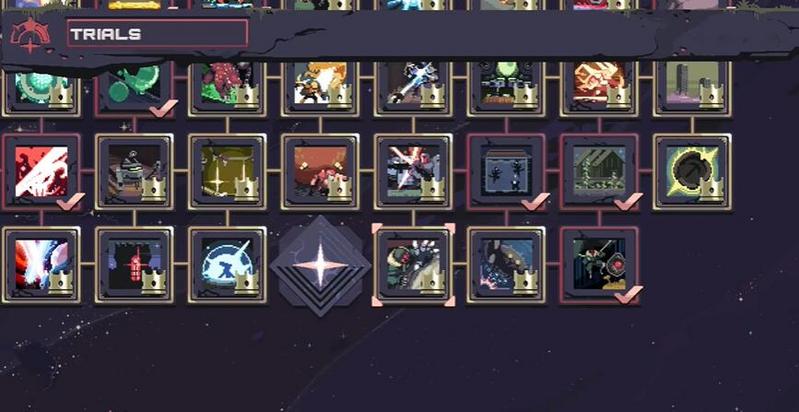Open the completed shield-bearing fighter trial
The height and width of the screenshot is (412, 799).
tap(599, 265)
